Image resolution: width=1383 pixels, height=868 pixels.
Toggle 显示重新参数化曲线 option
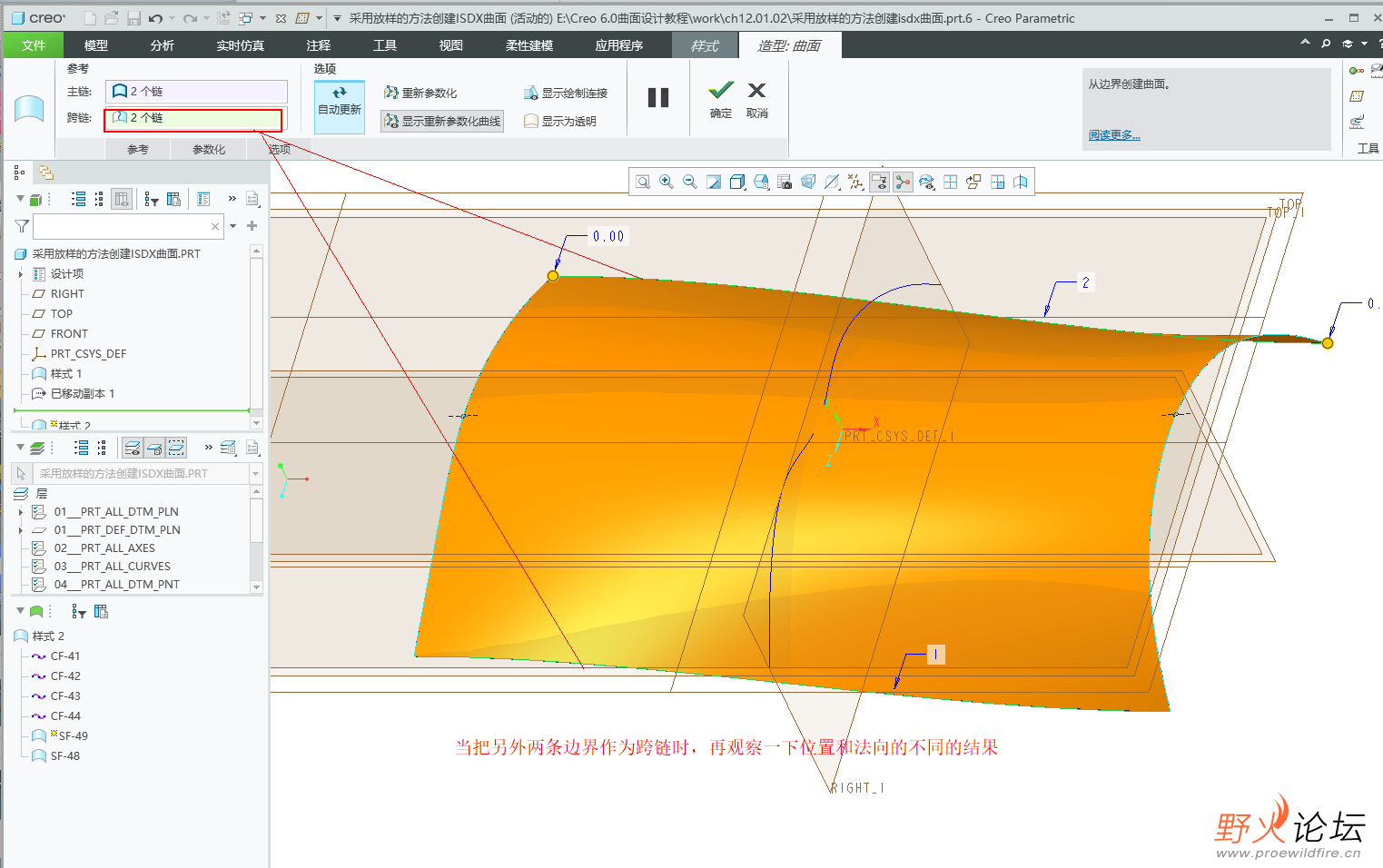[x=441, y=121]
